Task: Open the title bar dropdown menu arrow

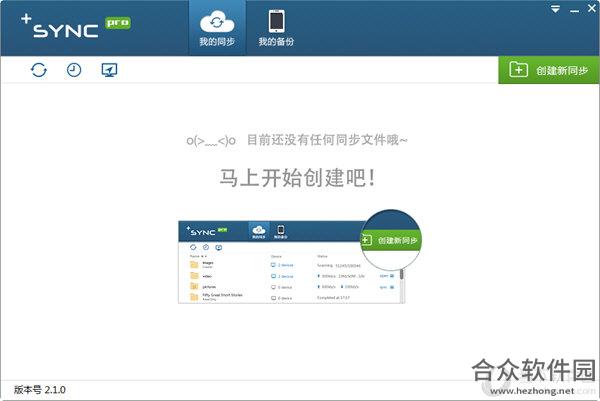Action: pos(555,9)
